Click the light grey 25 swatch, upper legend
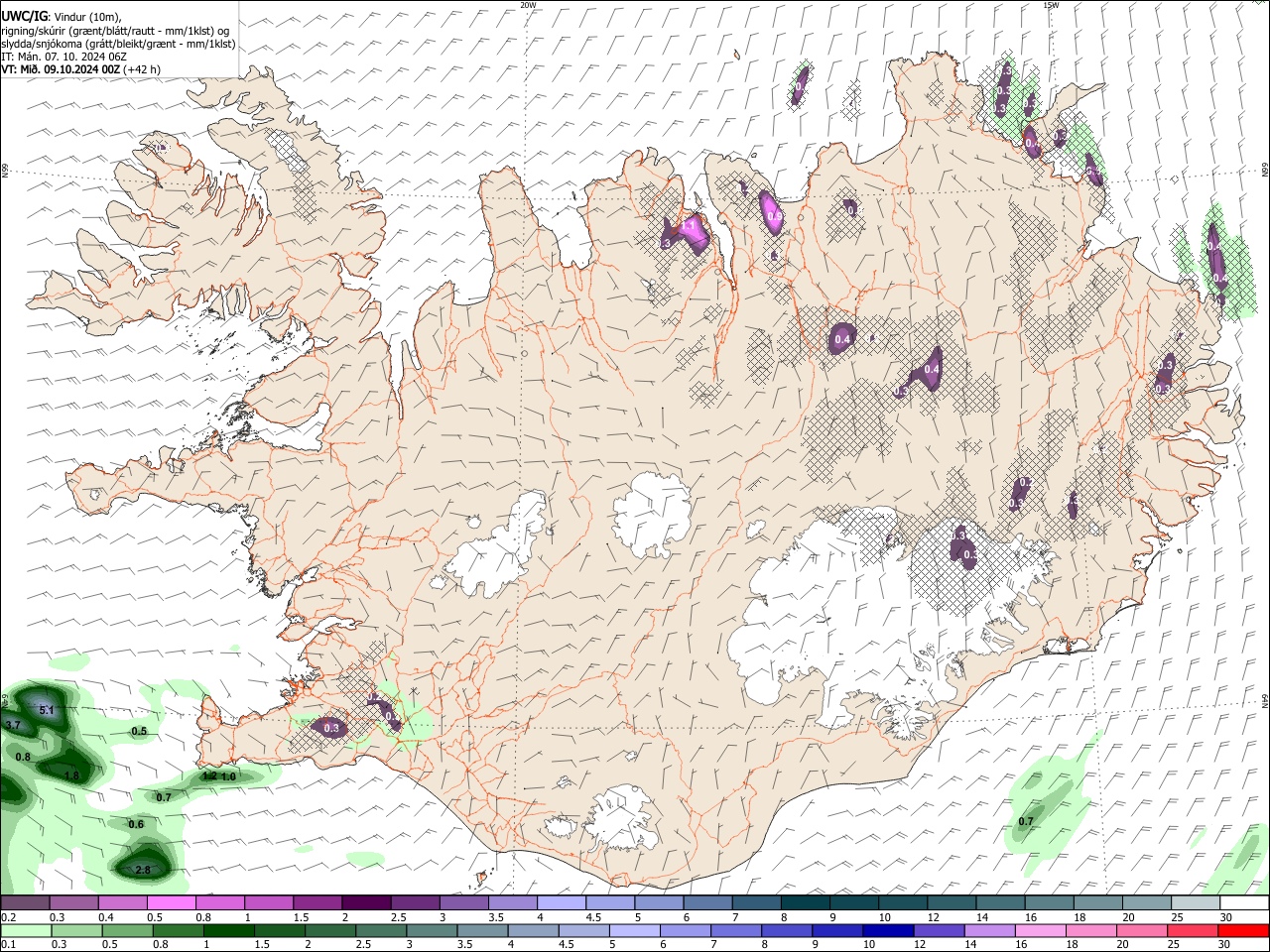The width and height of the screenshot is (1270, 952). (1196, 903)
